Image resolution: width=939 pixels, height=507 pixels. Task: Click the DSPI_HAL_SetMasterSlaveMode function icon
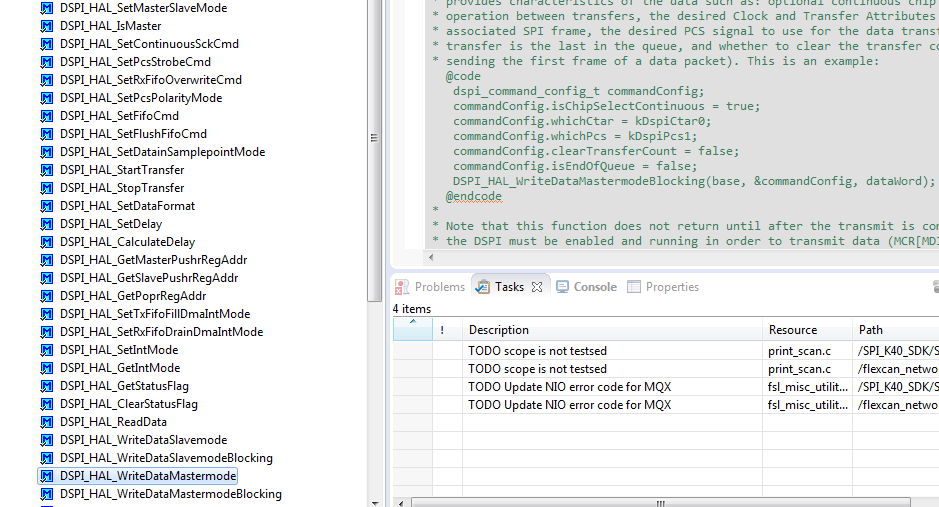click(46, 8)
